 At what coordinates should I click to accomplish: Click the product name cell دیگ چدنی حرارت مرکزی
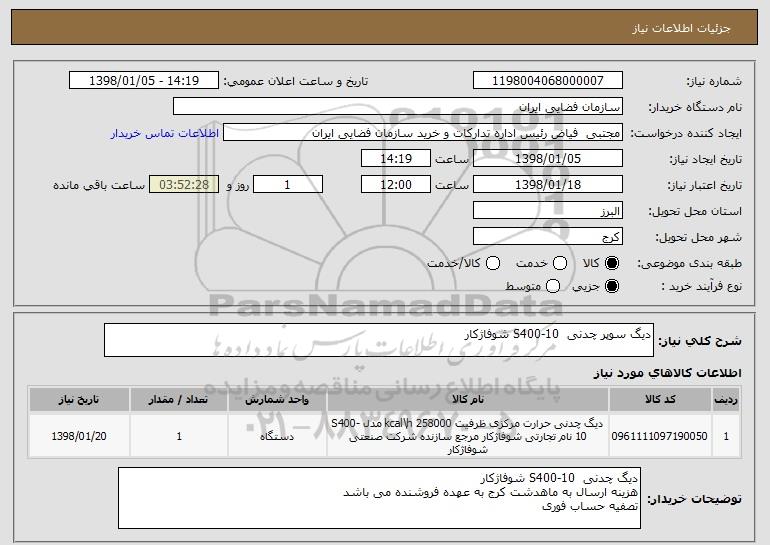point(468,436)
